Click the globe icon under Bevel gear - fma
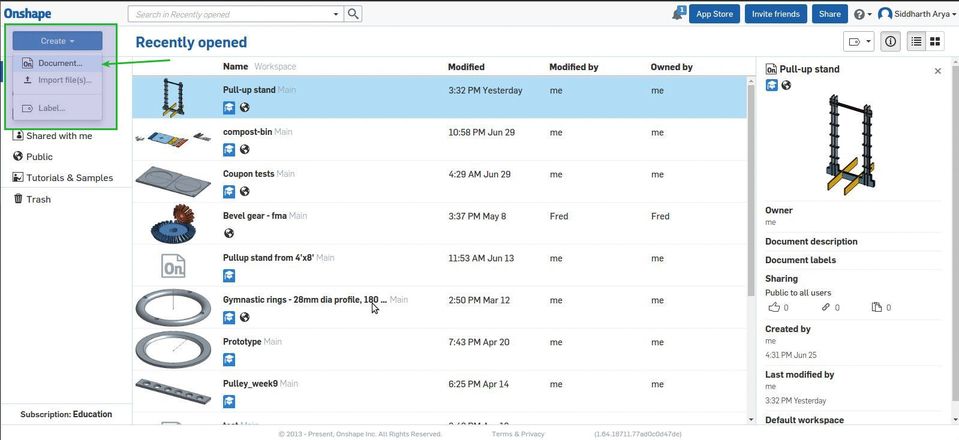This screenshot has height=440, width=959. coord(229,233)
